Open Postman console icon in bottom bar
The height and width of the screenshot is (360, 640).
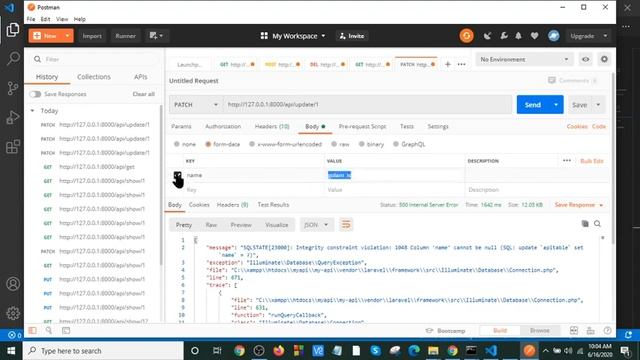point(66,331)
